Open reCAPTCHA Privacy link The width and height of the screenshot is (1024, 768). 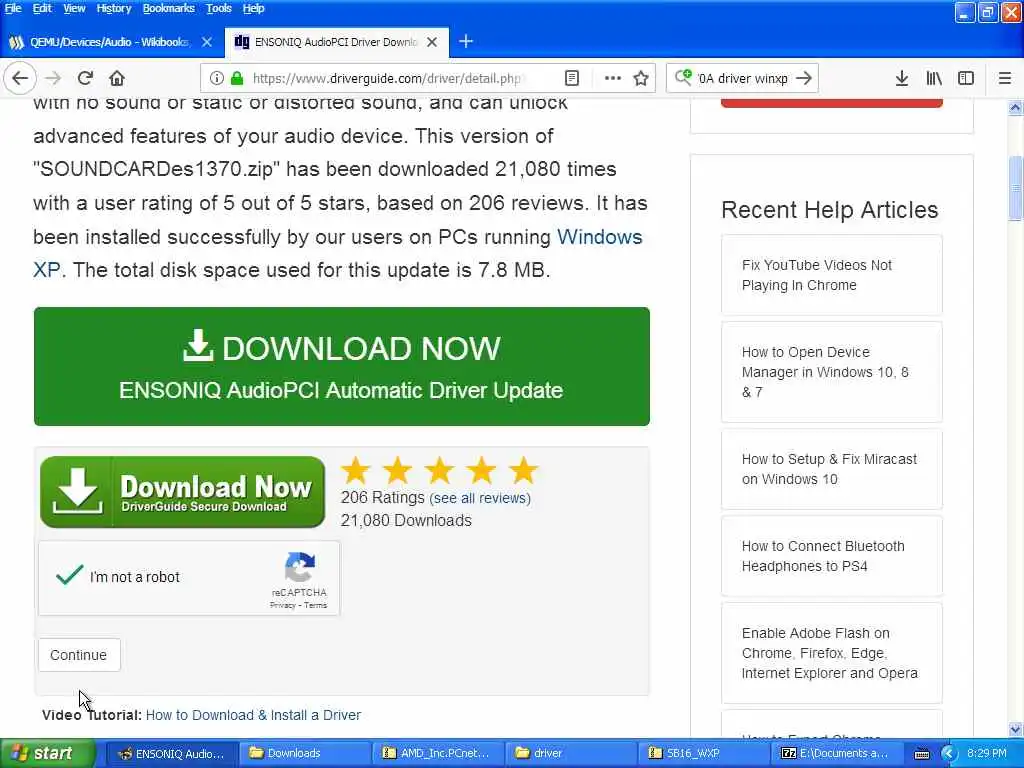tap(282, 605)
